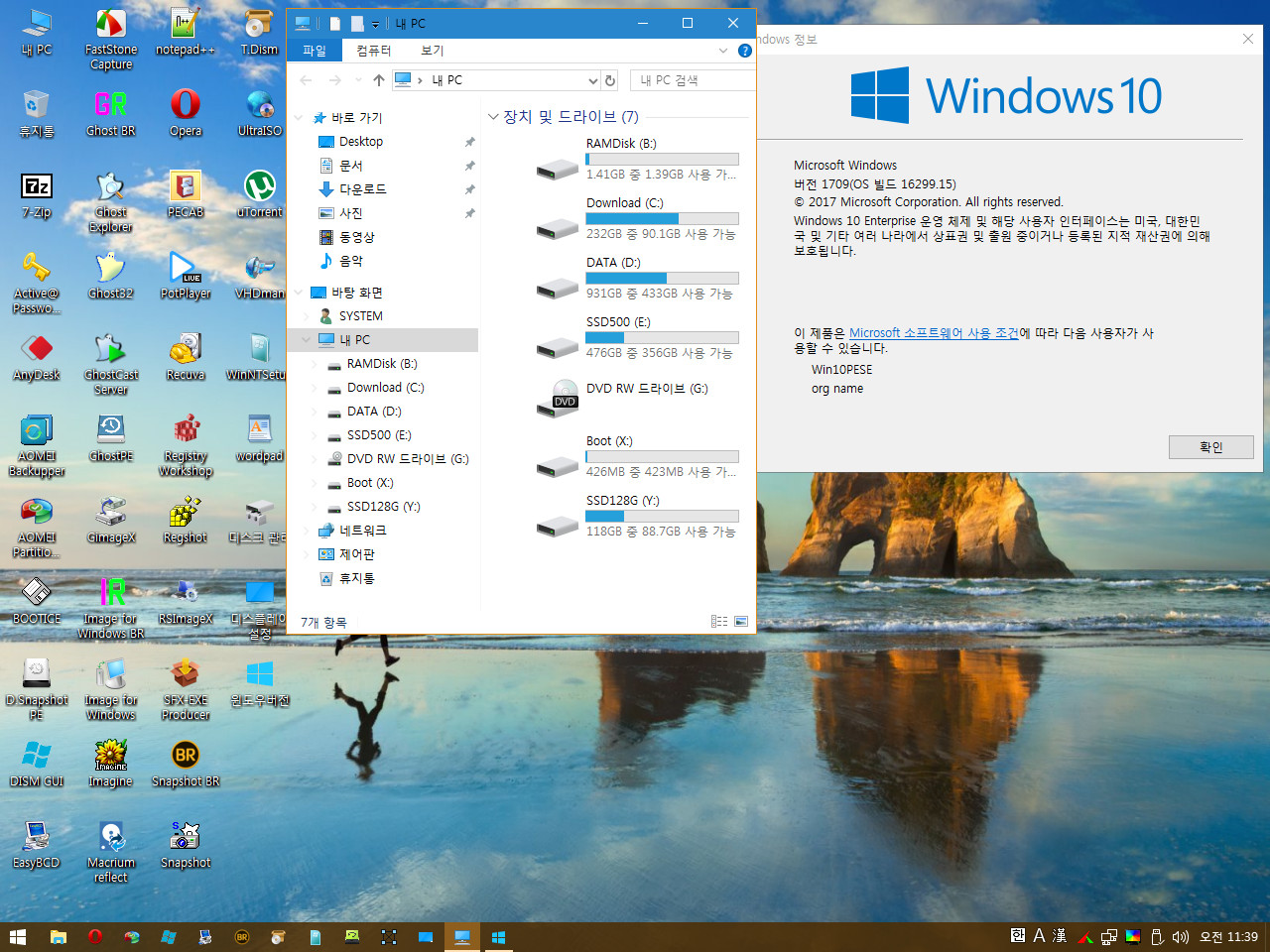
Task: Select the GimageX desktop icon
Action: [x=111, y=519]
